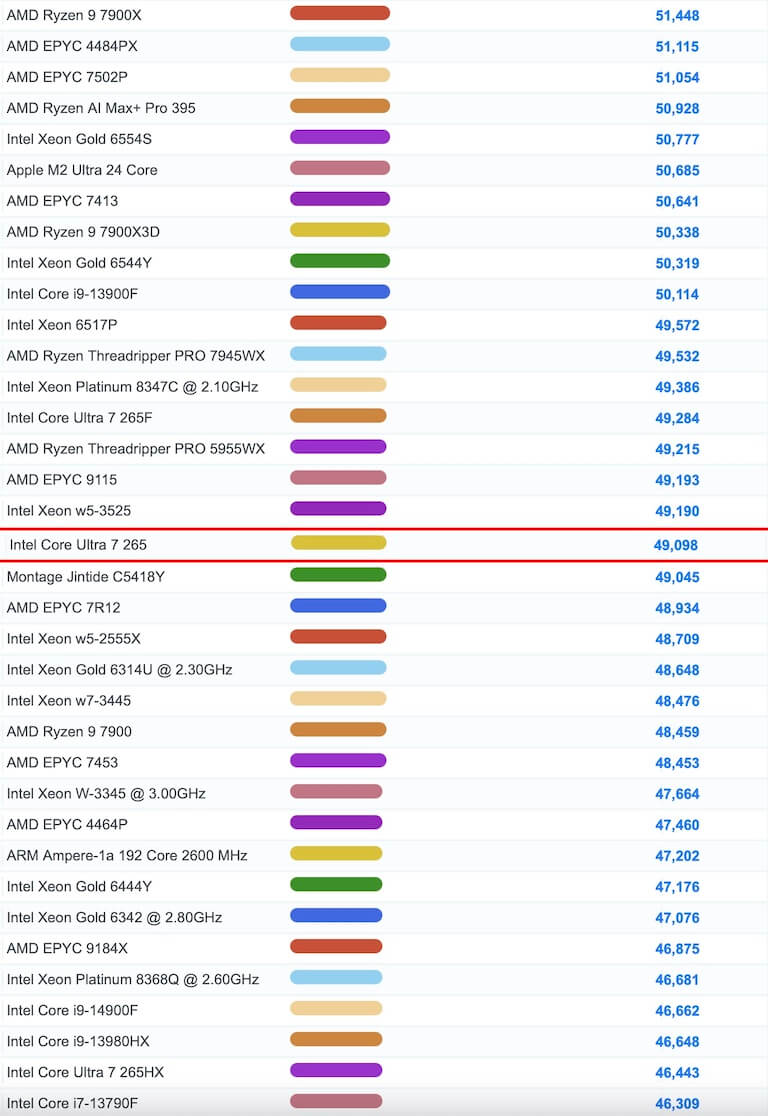Click the score 49,098 for Core Ultra 7 265
This screenshot has width=768, height=1116.
coord(675,545)
